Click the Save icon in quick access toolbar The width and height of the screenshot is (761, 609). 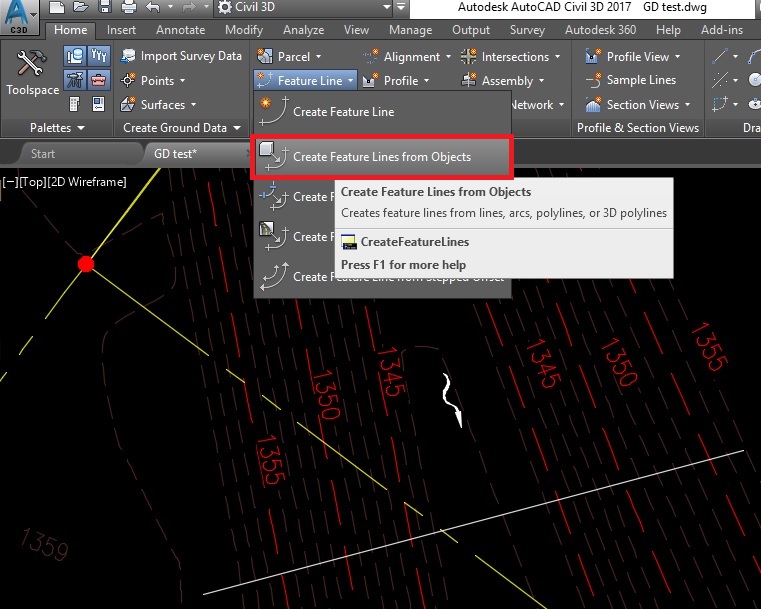click(105, 6)
